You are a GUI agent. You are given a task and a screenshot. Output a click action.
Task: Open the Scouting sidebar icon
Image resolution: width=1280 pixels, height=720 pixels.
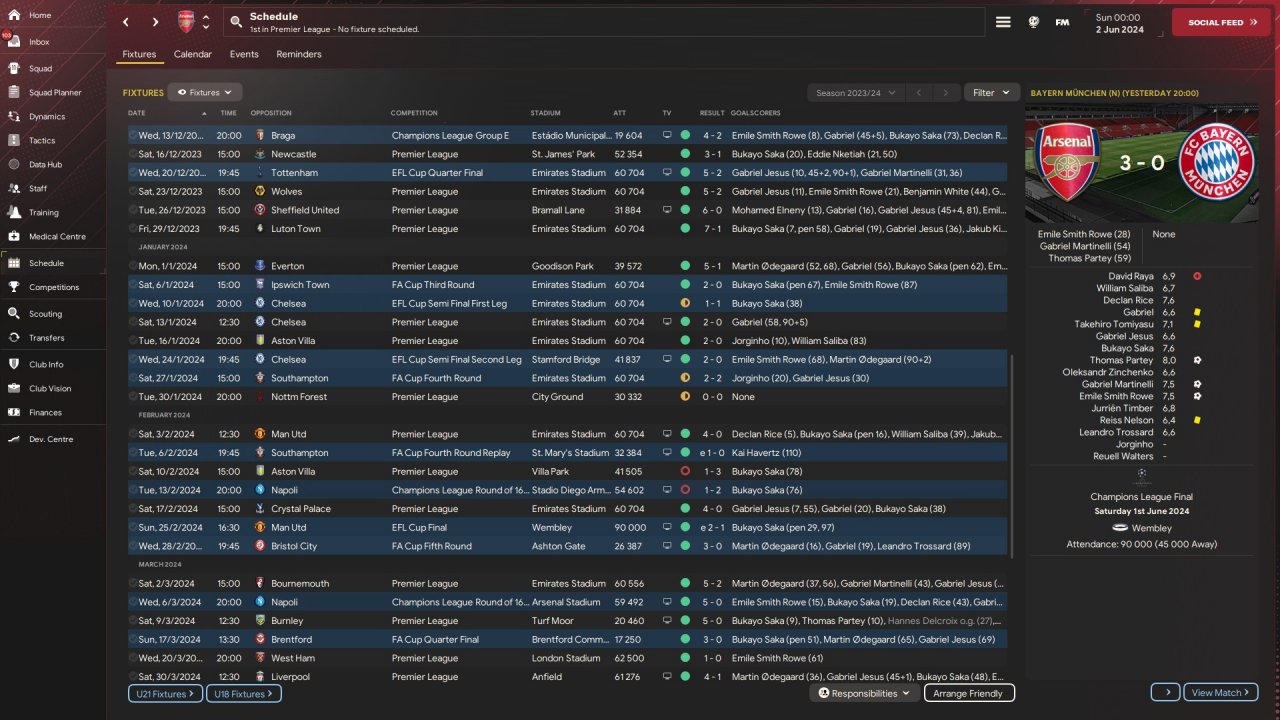coord(14,314)
